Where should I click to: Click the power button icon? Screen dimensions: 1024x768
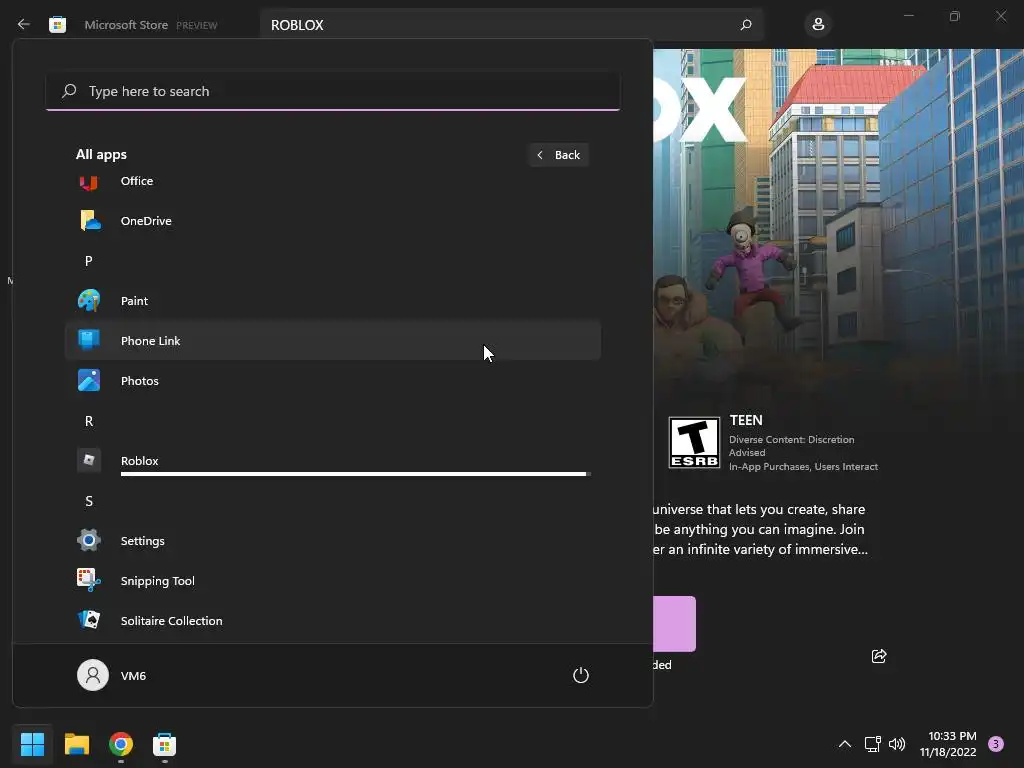click(581, 675)
